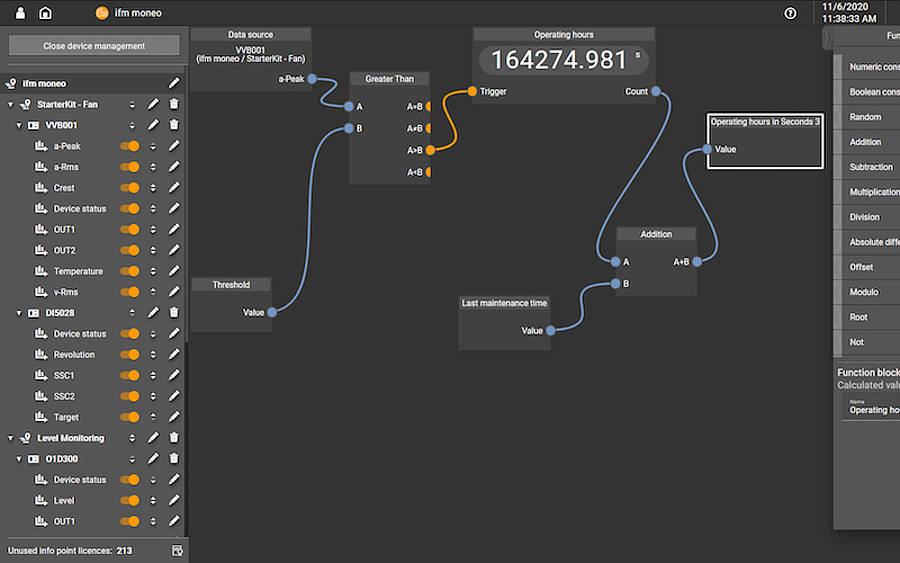Delete the StarterKit - Fan entry
This screenshot has width=900, height=563.
click(x=174, y=104)
